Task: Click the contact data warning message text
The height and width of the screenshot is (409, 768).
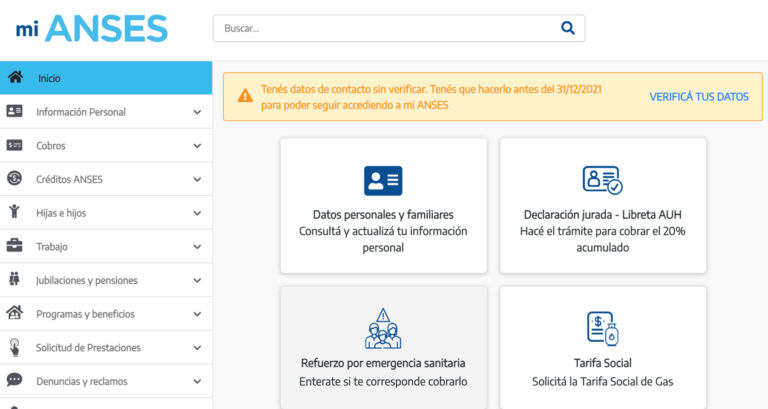Action: point(431,97)
